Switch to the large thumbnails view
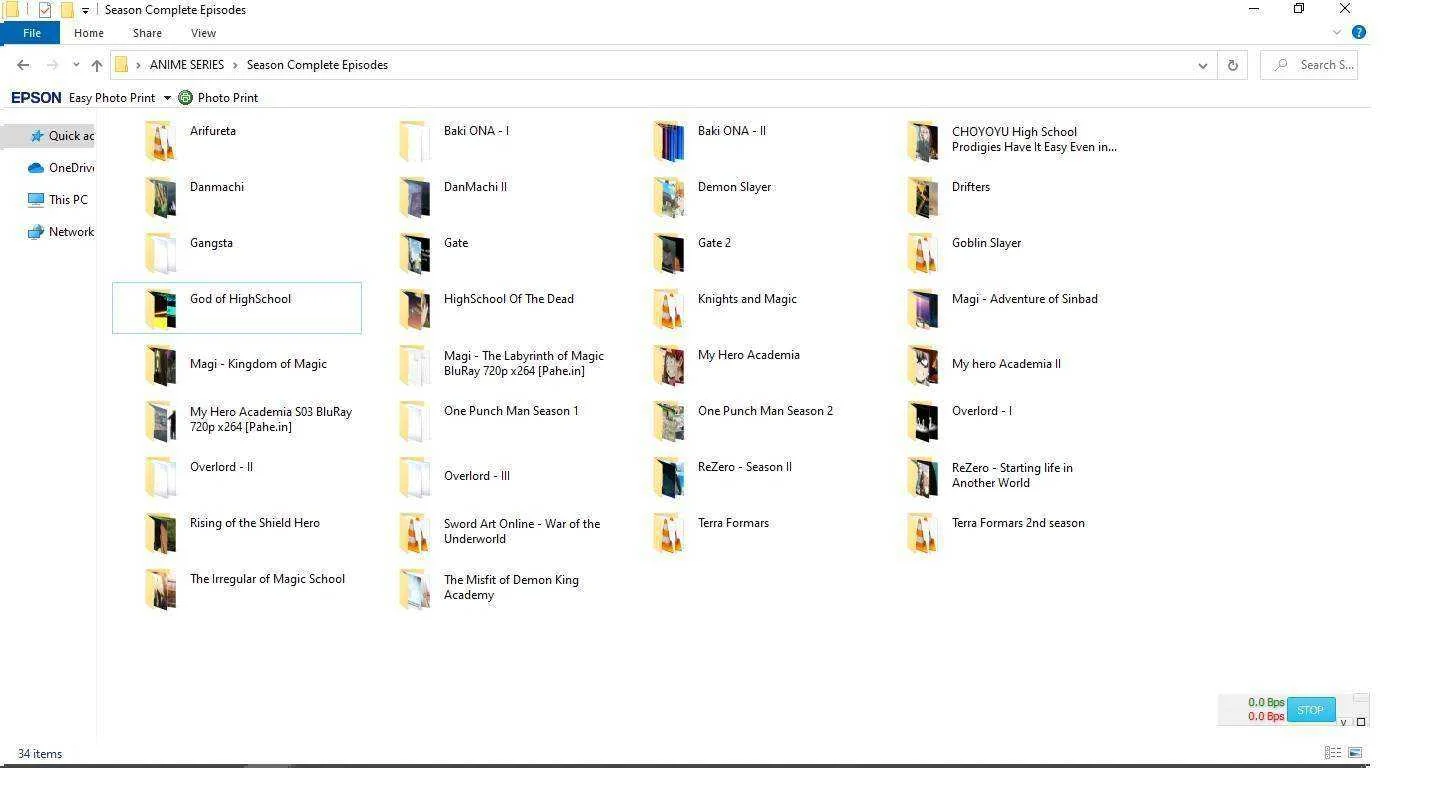This screenshot has width=1440, height=809. coord(1355,753)
